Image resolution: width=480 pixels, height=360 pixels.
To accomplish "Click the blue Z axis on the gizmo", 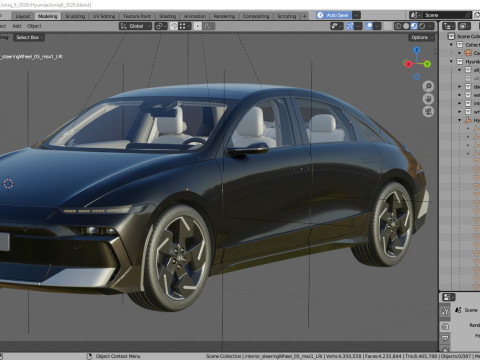I will tap(417, 50).
